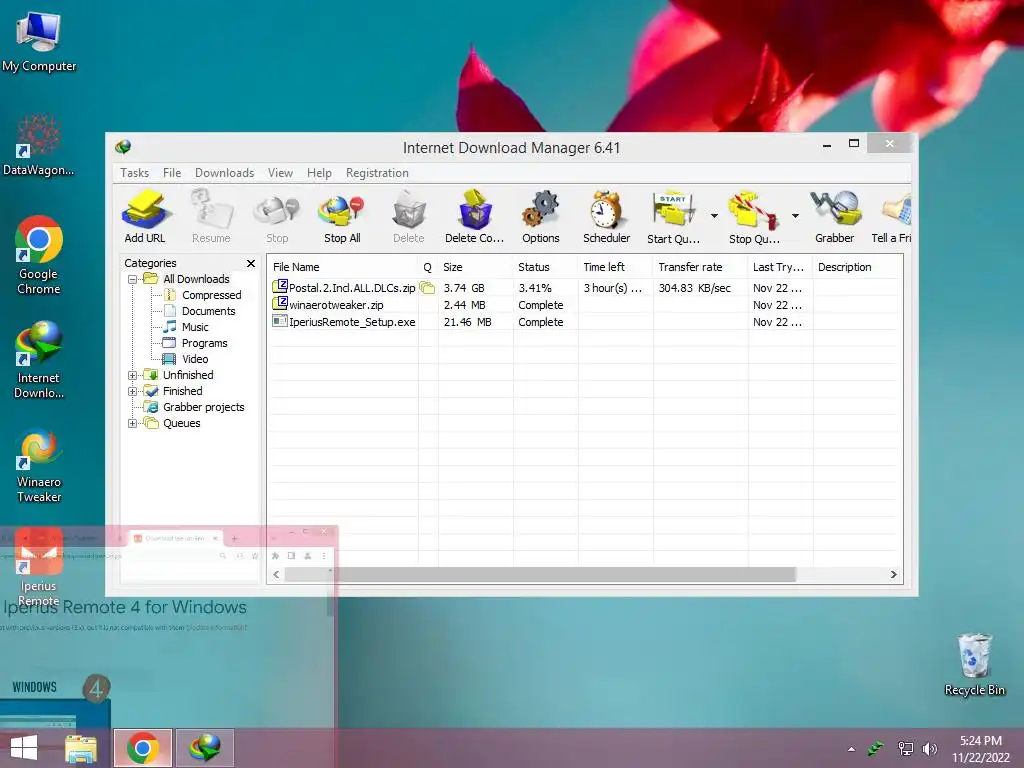Open Internet Download Manager desktop shortcut
The image size is (1024, 768).
[x=39, y=360]
